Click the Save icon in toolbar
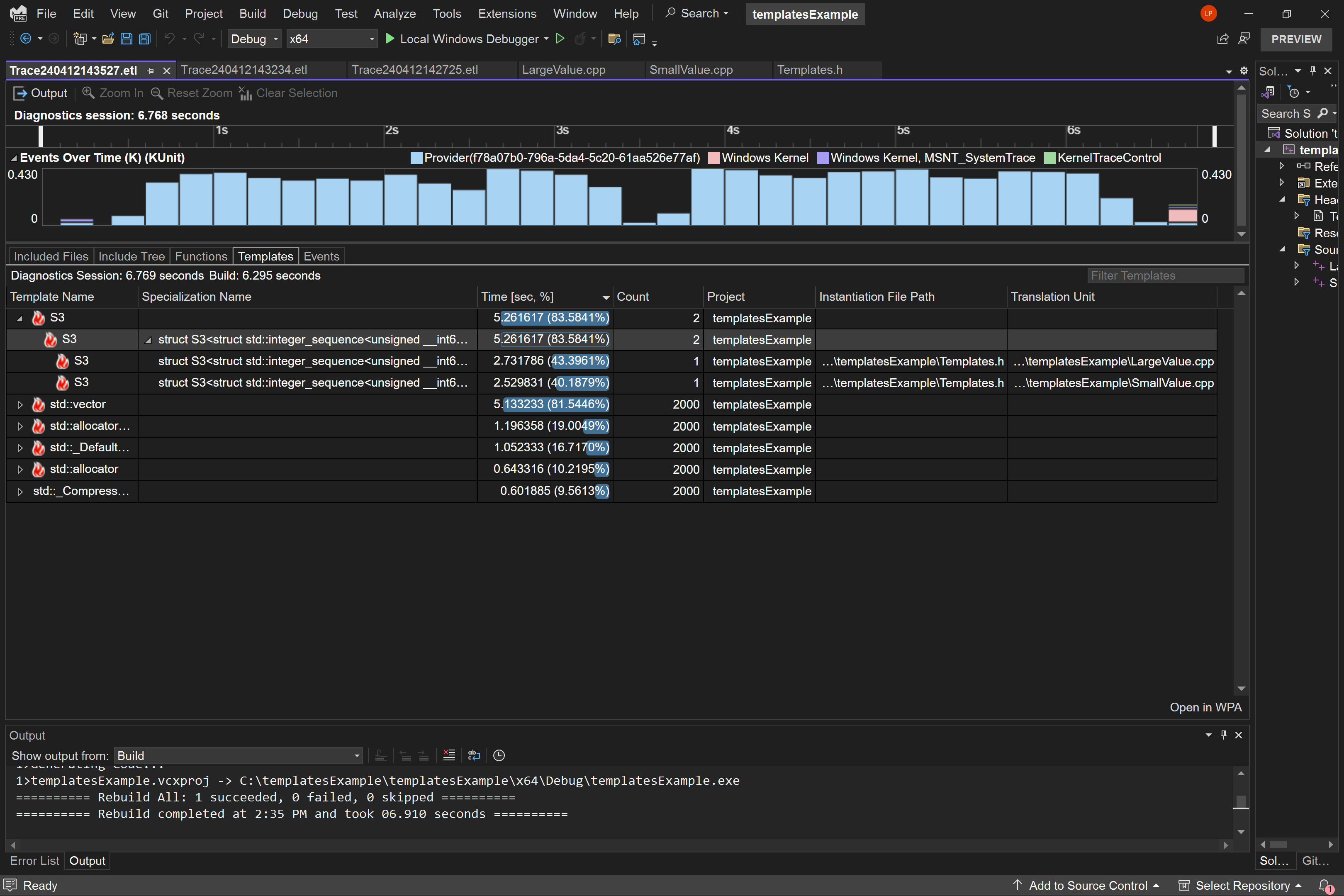 (126, 39)
